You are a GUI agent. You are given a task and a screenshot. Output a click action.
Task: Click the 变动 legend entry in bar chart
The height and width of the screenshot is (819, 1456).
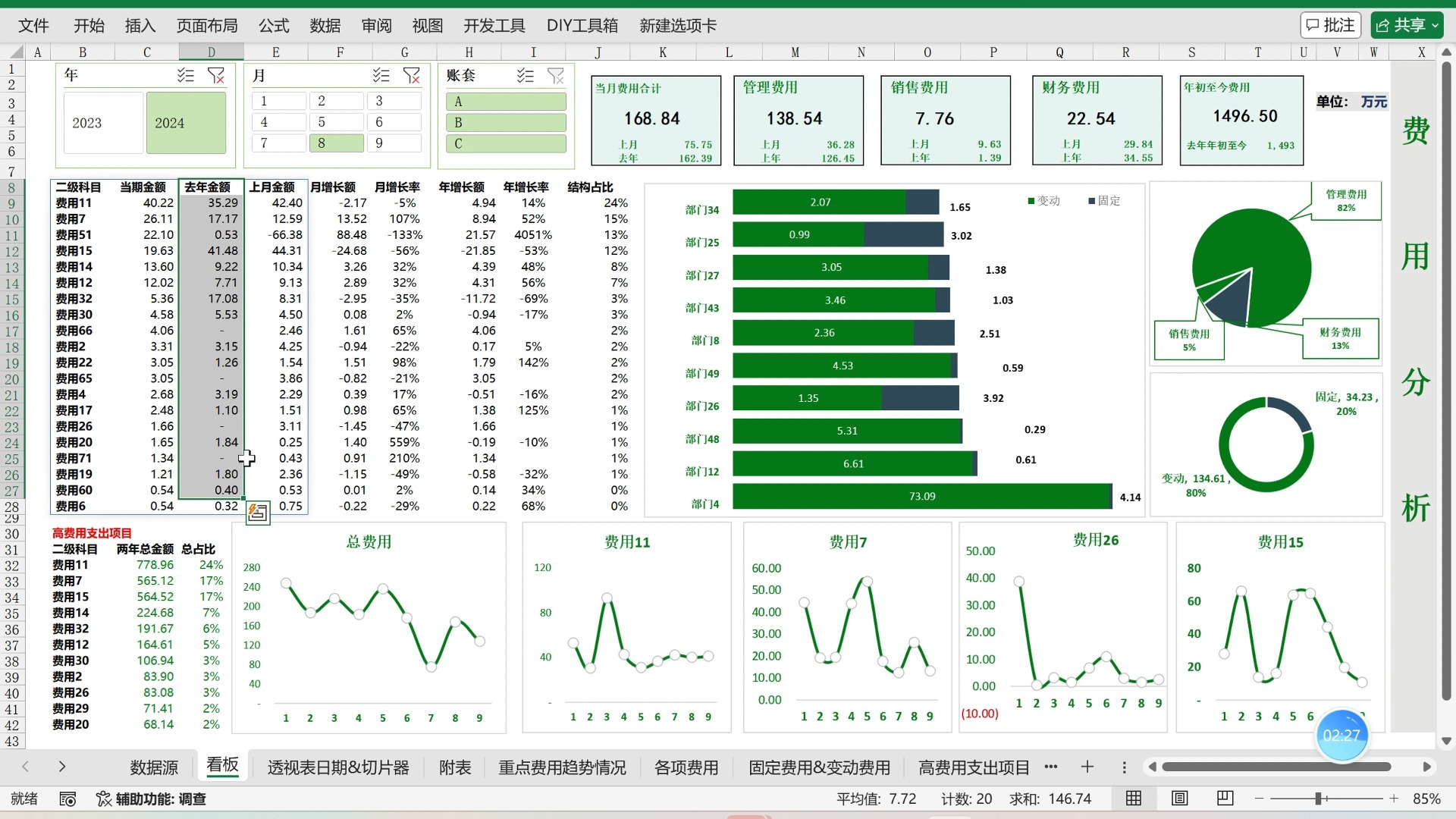1043,201
